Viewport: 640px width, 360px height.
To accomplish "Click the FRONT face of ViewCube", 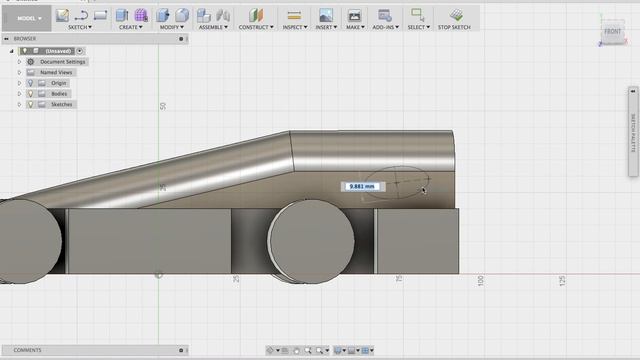I will pyautogui.click(x=613, y=31).
